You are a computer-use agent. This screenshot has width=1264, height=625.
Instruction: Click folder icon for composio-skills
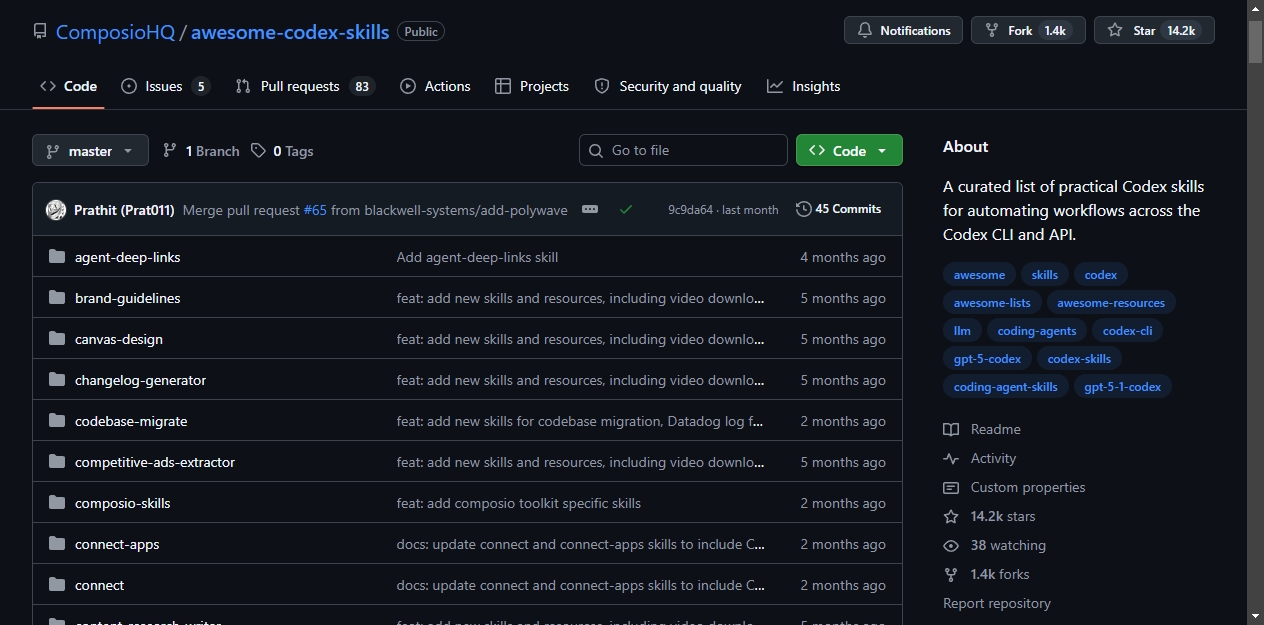(57, 503)
